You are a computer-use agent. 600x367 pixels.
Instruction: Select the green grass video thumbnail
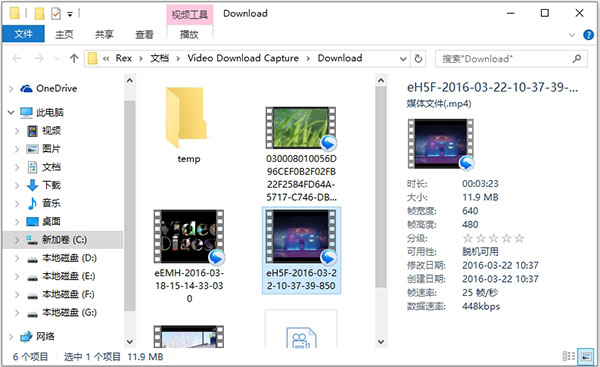point(301,128)
